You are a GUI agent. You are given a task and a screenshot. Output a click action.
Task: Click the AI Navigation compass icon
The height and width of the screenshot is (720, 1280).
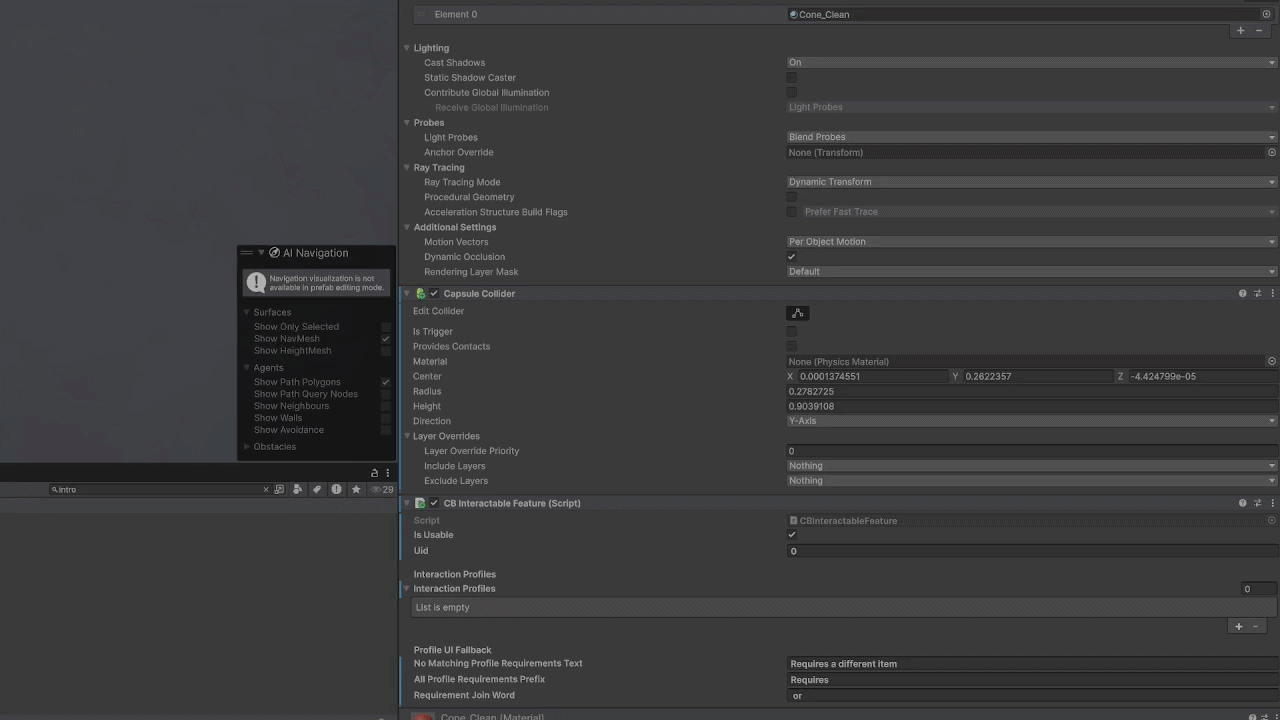coord(274,253)
